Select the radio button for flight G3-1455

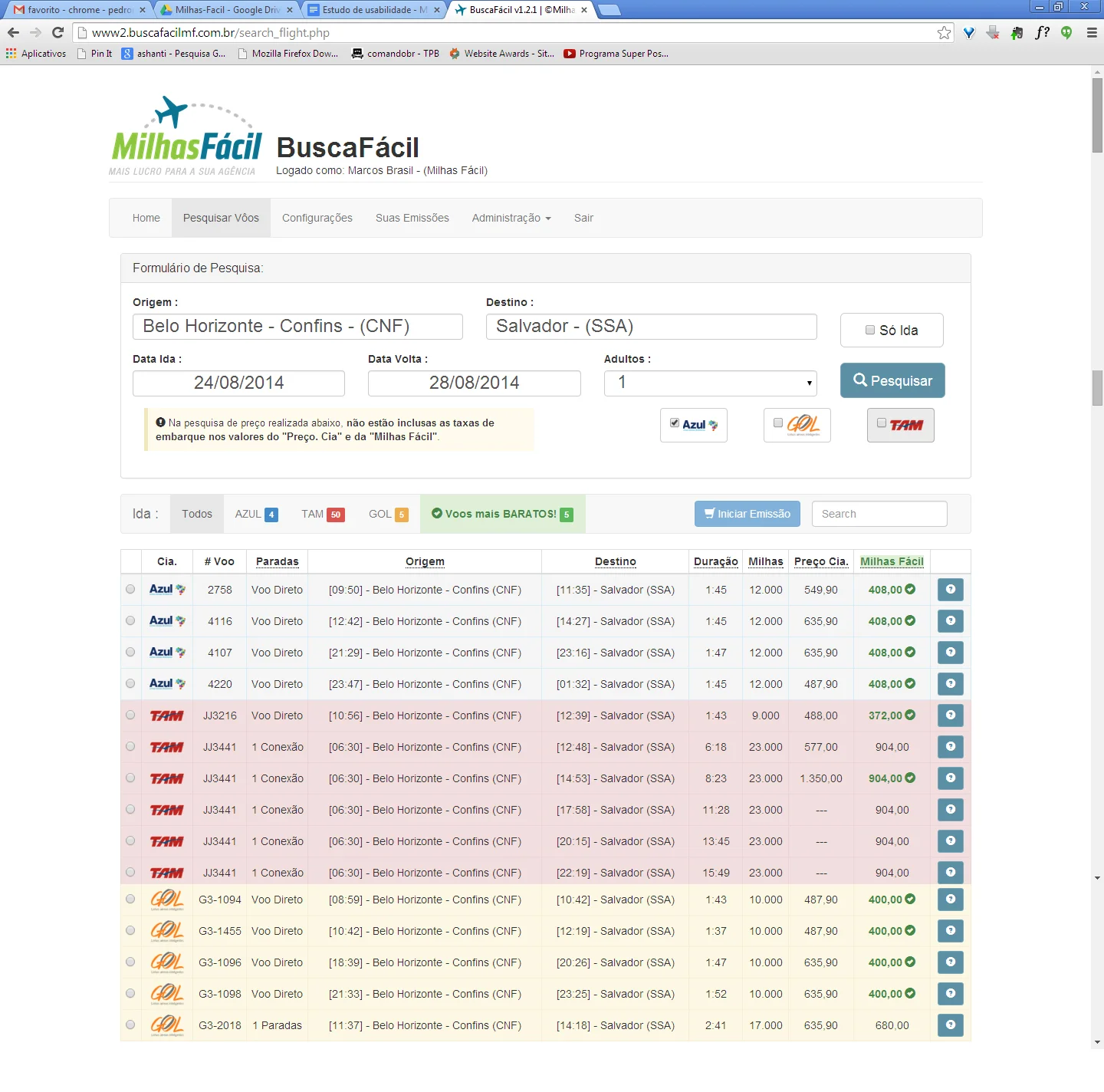(130, 930)
